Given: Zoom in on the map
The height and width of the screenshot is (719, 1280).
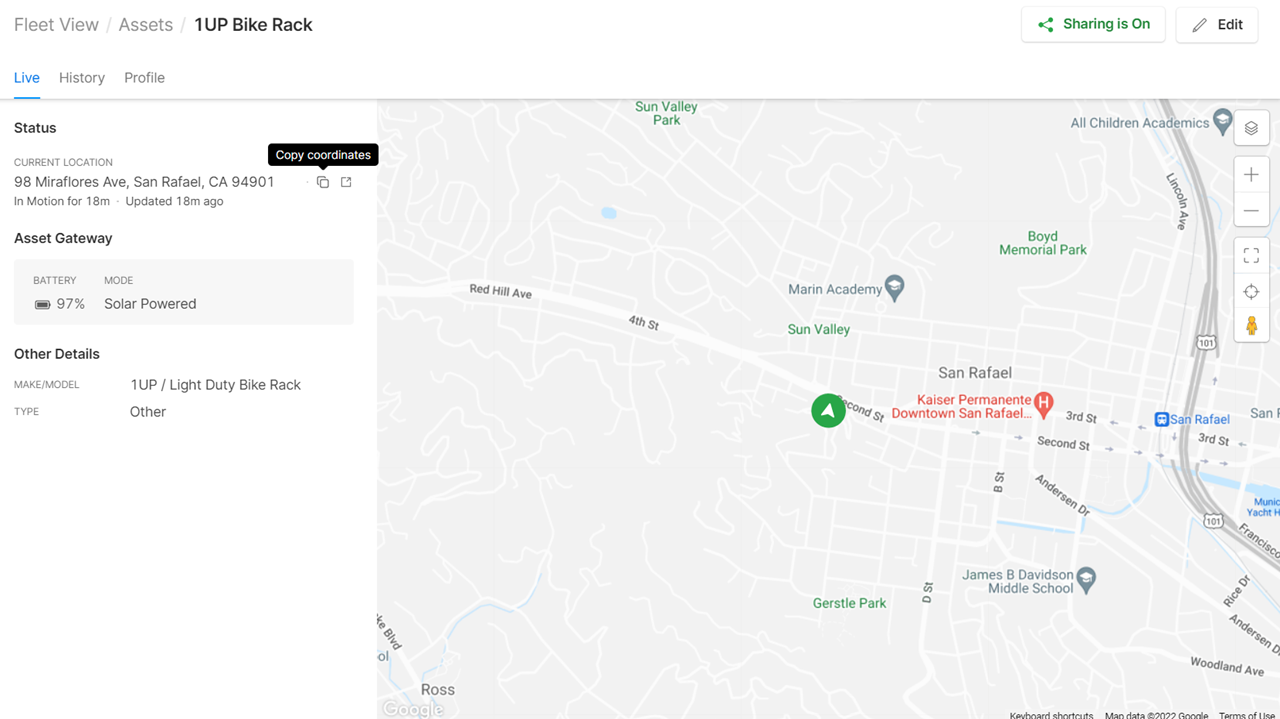Looking at the screenshot, I should tap(1251, 175).
